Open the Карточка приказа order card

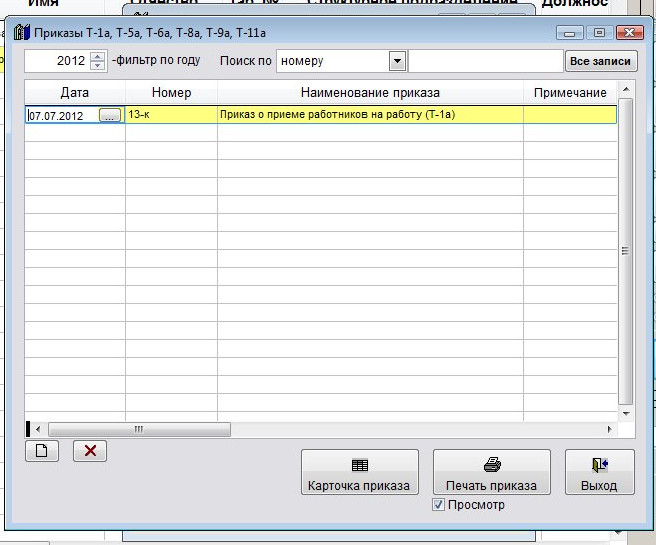click(x=360, y=472)
